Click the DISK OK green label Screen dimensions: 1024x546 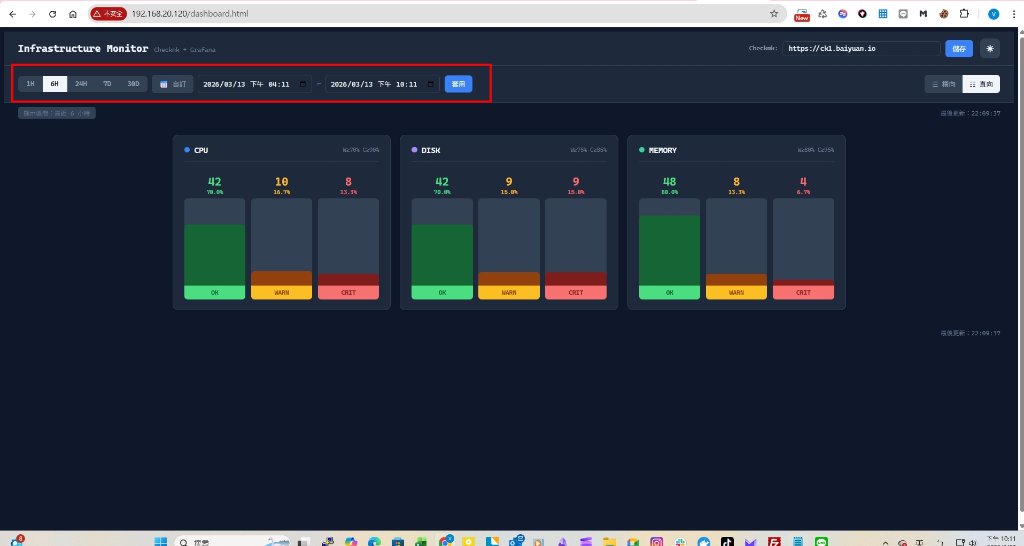tap(442, 293)
